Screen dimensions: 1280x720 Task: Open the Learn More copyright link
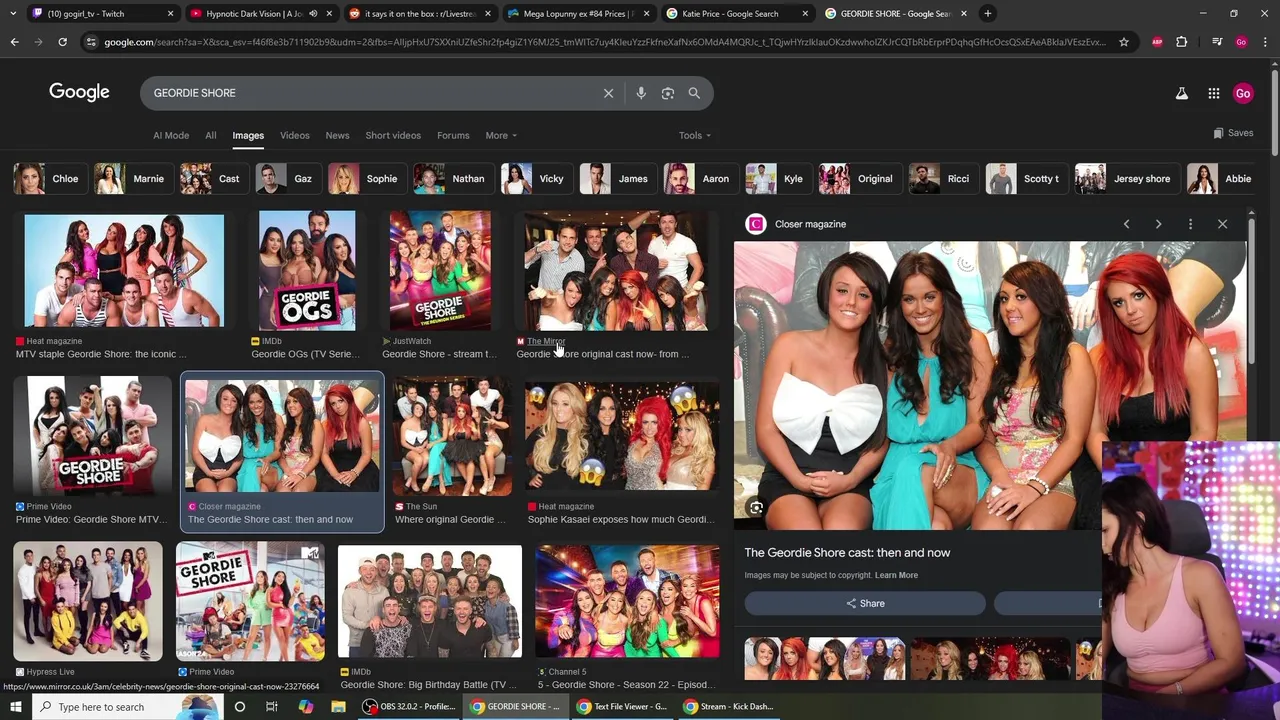pos(896,575)
